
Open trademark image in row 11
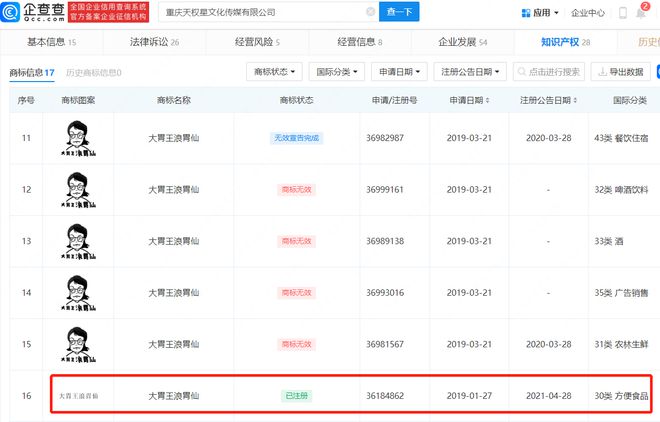click(78, 138)
